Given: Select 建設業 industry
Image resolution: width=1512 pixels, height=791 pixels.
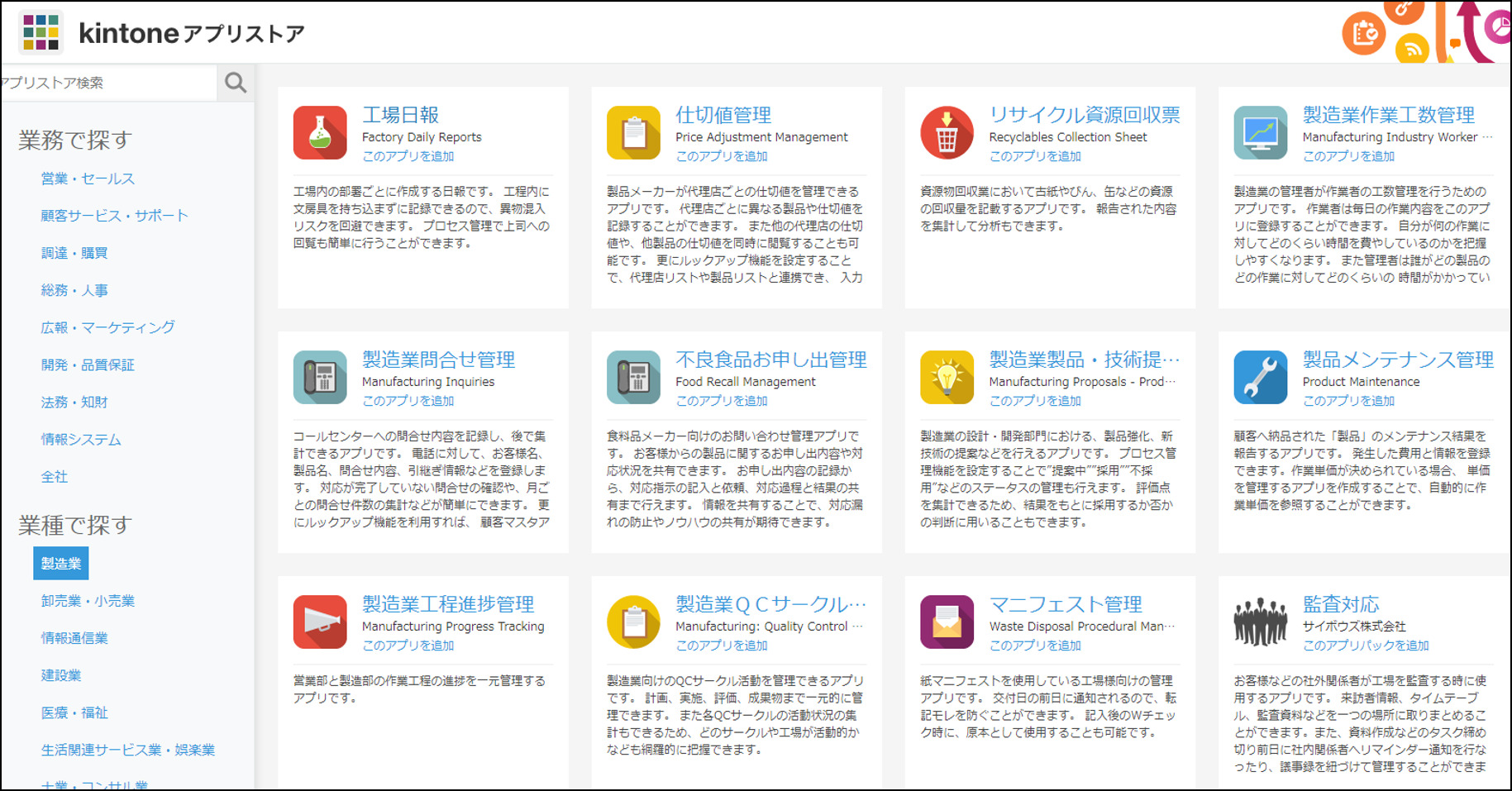Looking at the screenshot, I should [x=61, y=675].
